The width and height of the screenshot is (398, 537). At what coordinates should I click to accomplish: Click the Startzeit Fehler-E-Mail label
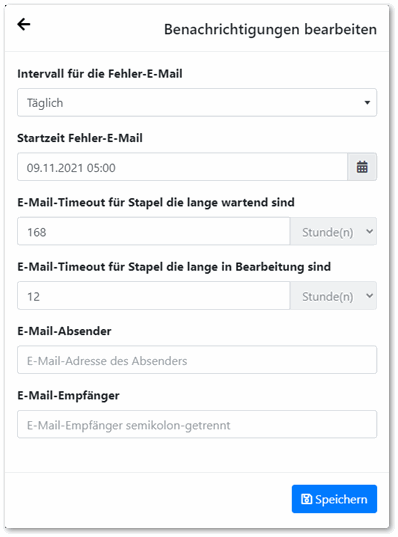tap(80, 138)
